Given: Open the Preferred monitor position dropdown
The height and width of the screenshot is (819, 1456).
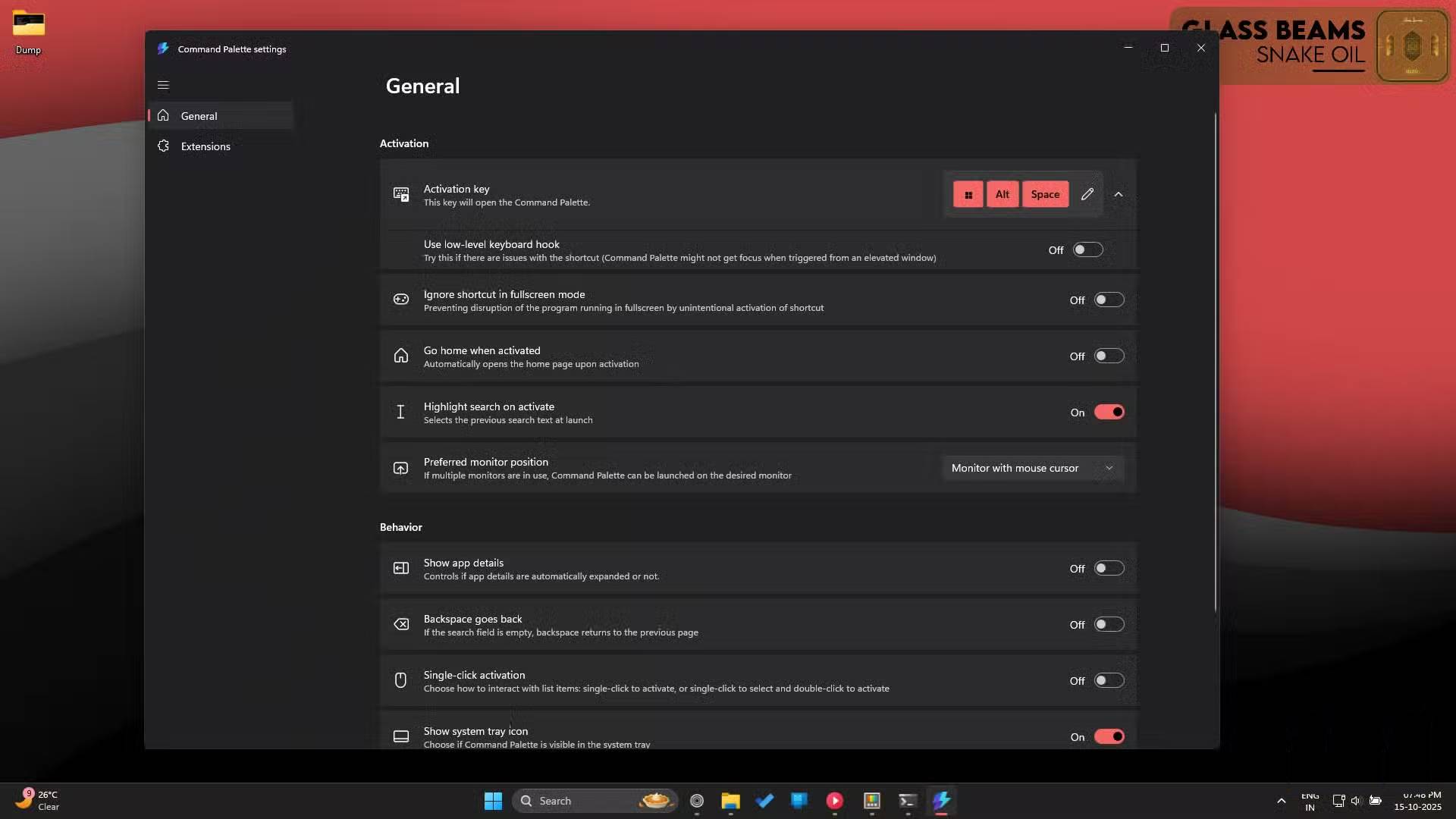Looking at the screenshot, I should tap(1032, 468).
